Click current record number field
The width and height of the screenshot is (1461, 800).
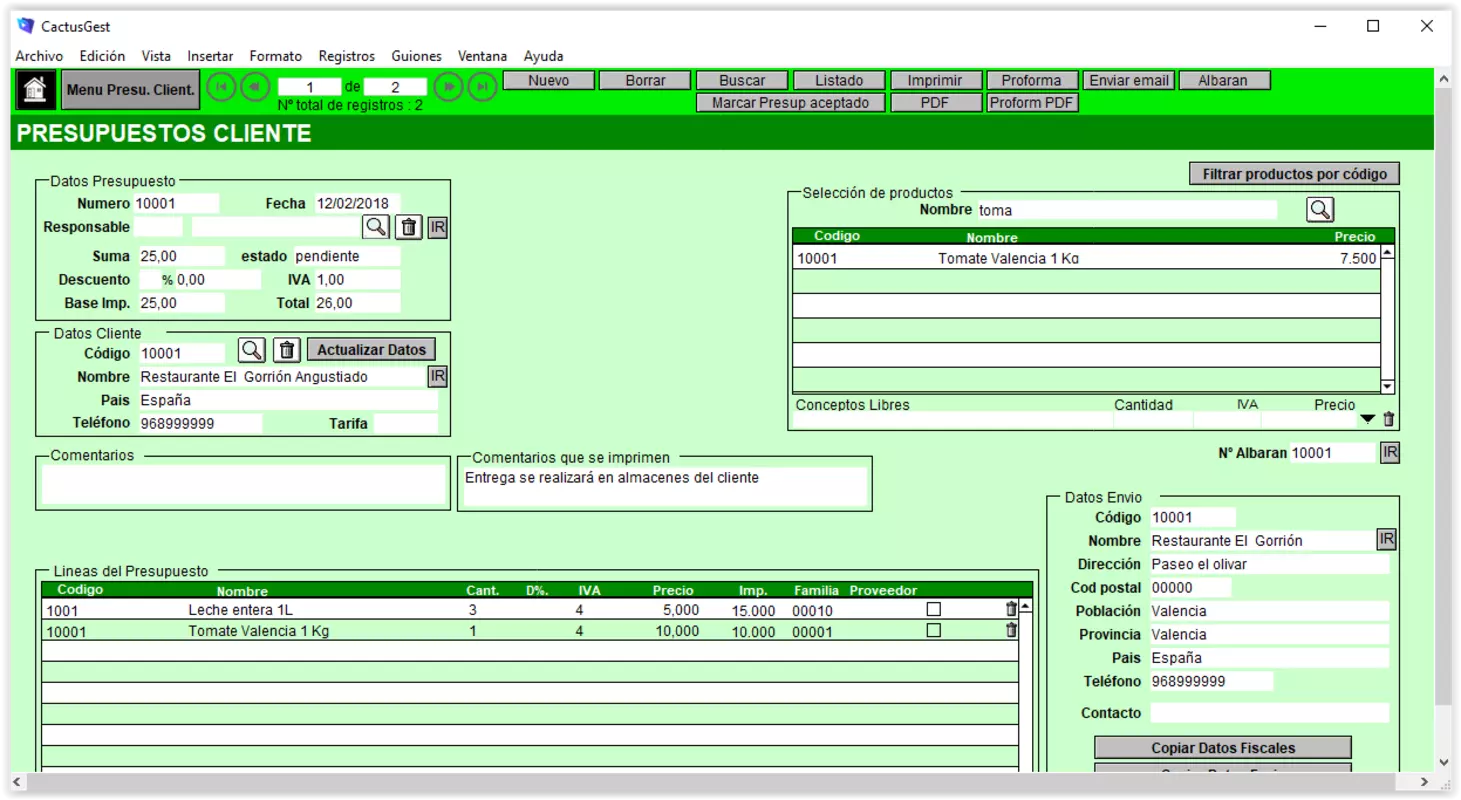tap(309, 88)
